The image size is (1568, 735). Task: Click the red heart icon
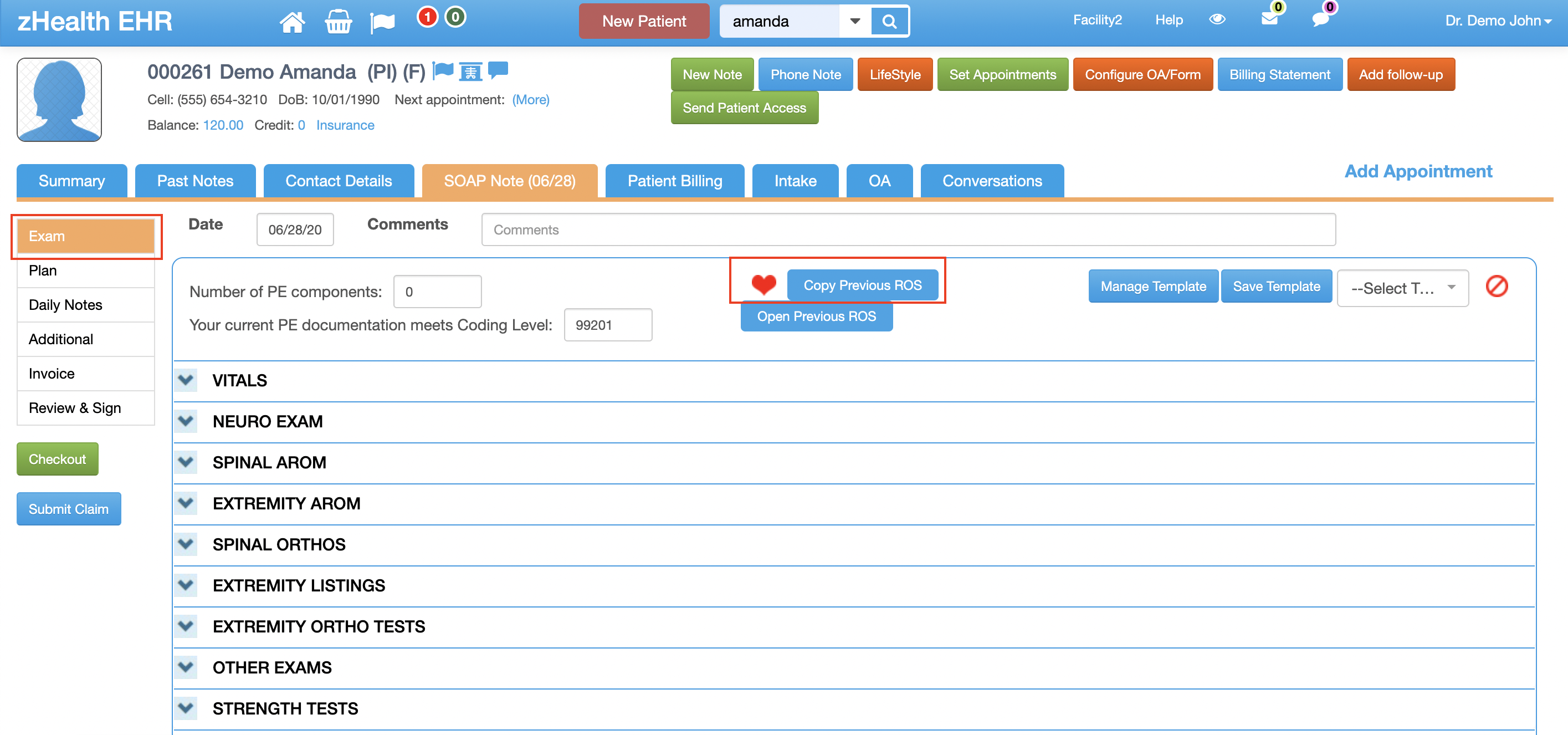pyautogui.click(x=763, y=284)
